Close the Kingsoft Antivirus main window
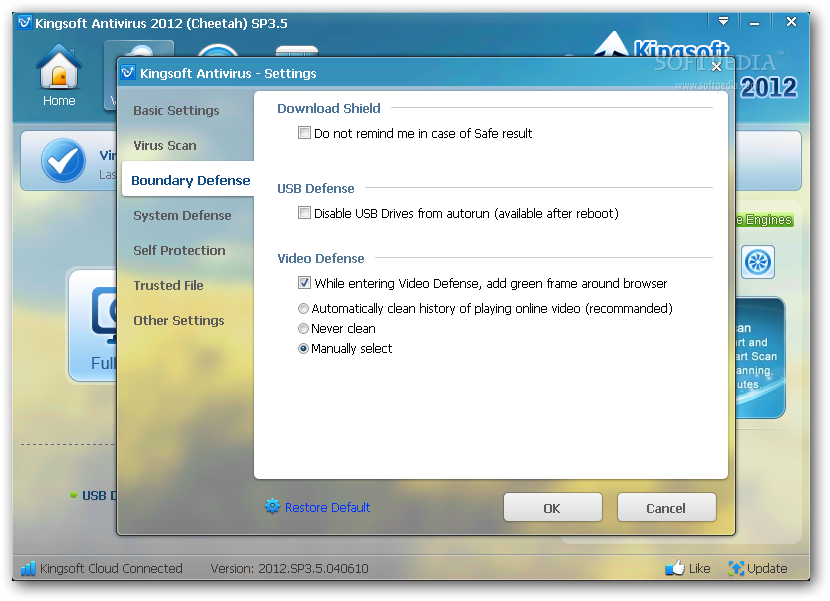830x601 pixels. tap(791, 22)
